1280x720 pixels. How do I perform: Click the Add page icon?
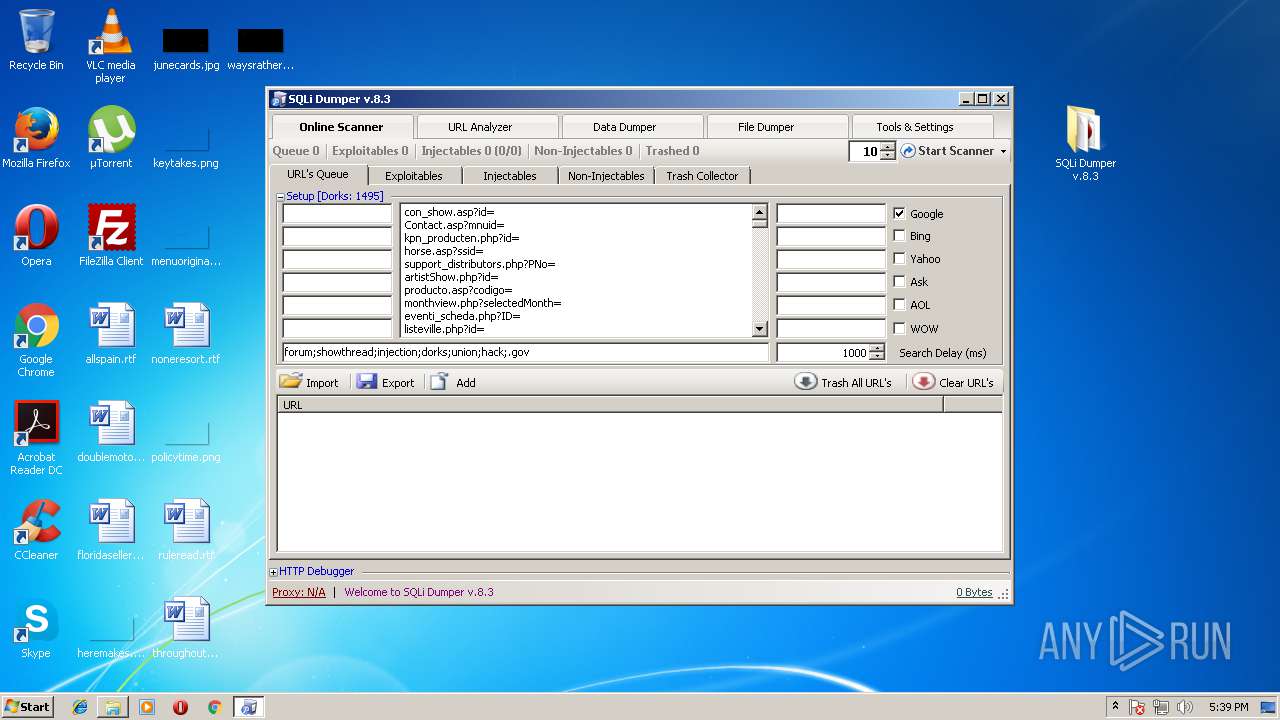coord(439,382)
